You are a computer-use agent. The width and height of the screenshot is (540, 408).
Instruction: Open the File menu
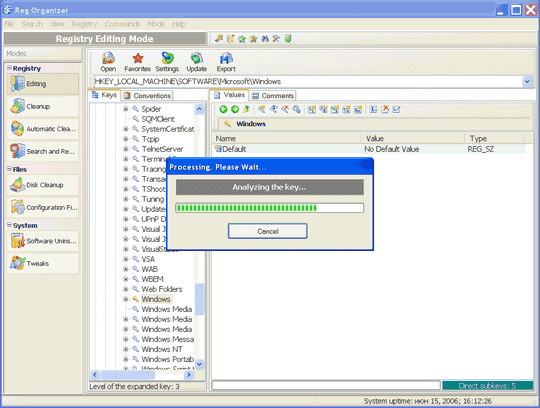[x=9, y=24]
